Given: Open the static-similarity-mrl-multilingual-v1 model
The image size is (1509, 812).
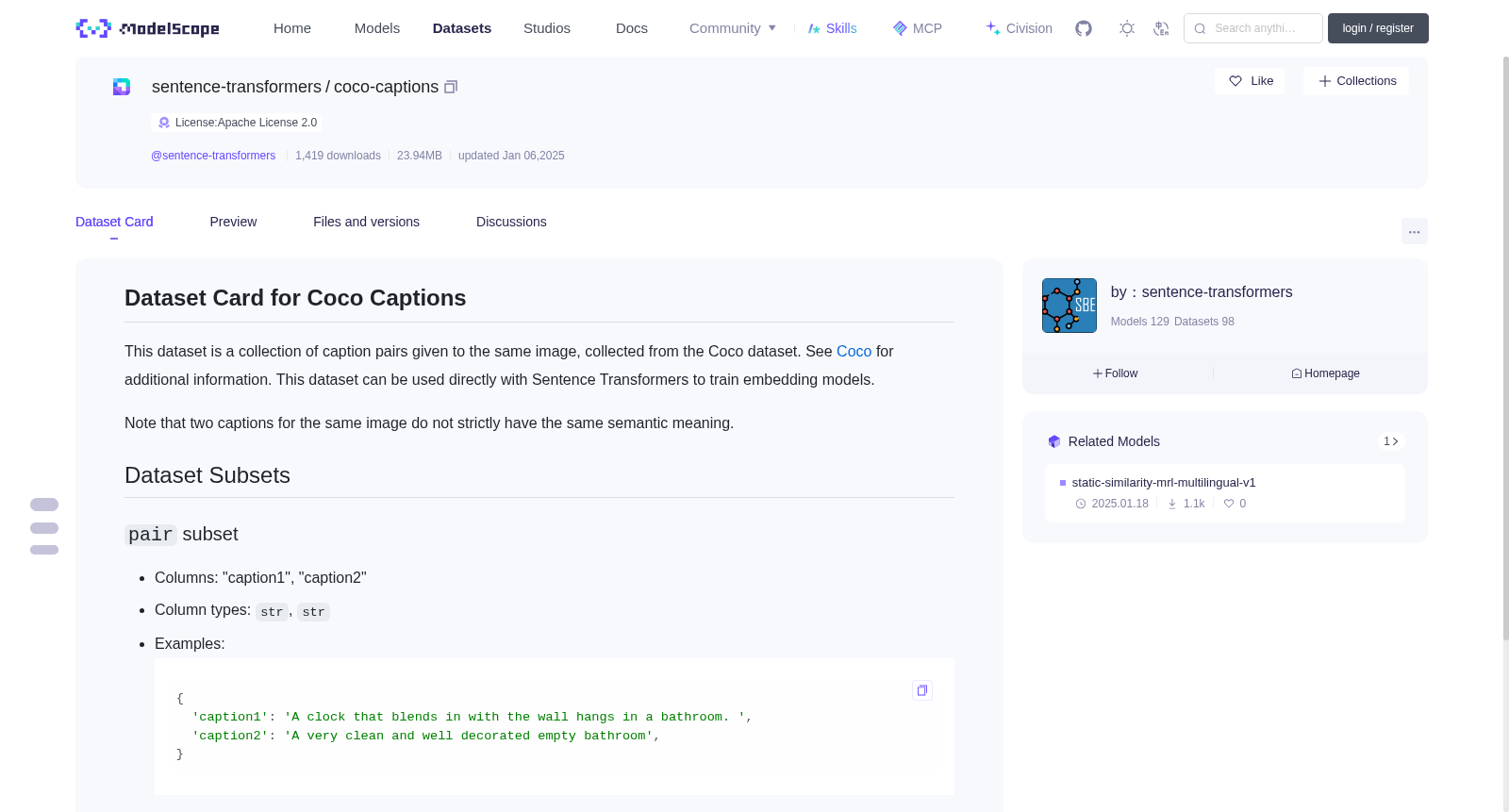Looking at the screenshot, I should coord(1164,483).
